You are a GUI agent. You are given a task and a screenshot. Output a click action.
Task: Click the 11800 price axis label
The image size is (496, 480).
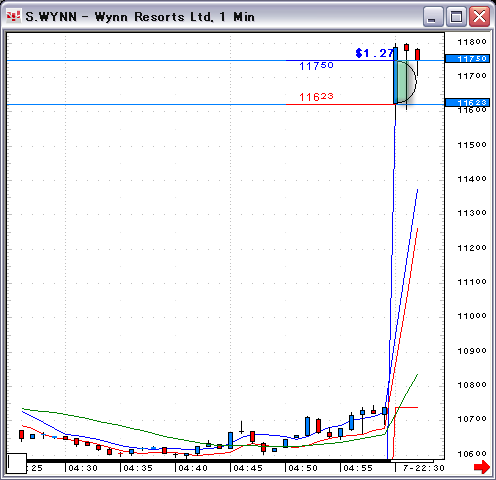point(472,42)
